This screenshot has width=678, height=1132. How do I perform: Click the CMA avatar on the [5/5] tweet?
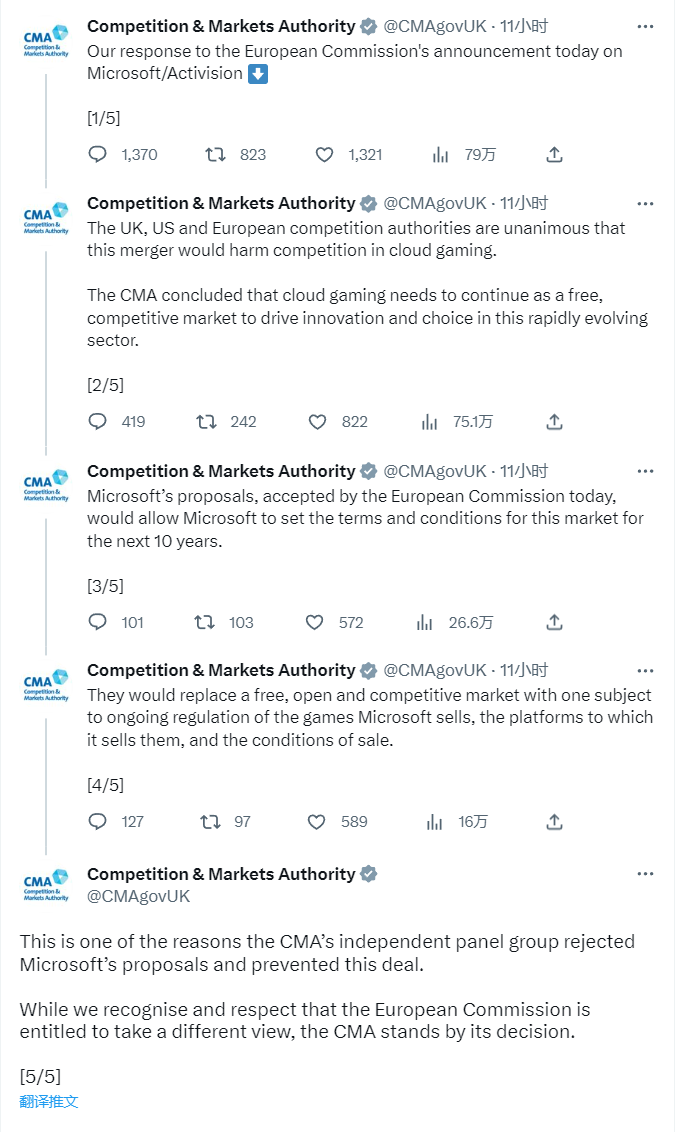point(46,885)
